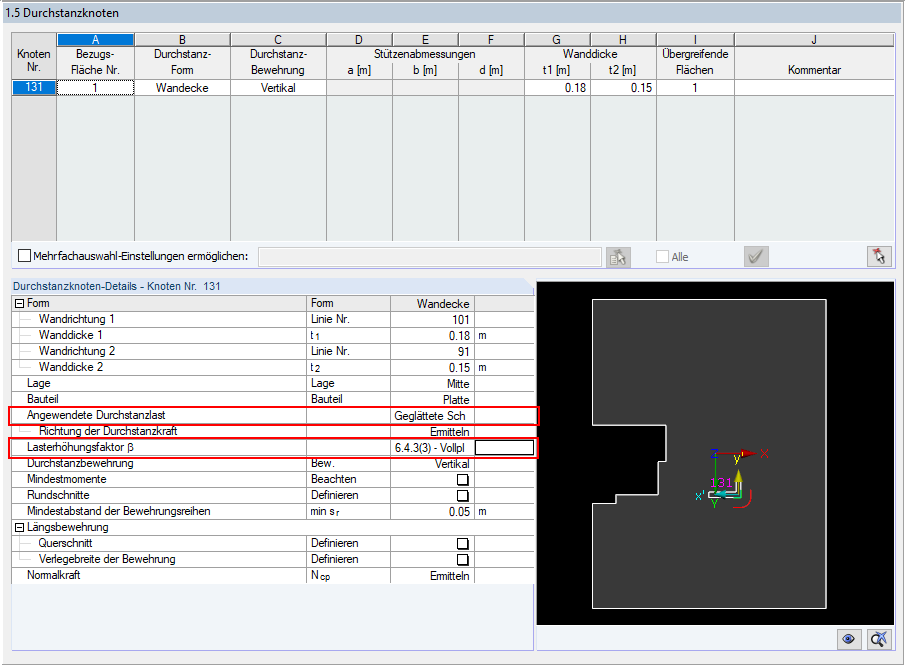Click Übergreifende Flächen cell value 1
The width and height of the screenshot is (906, 667).
pyautogui.click(x=695, y=88)
